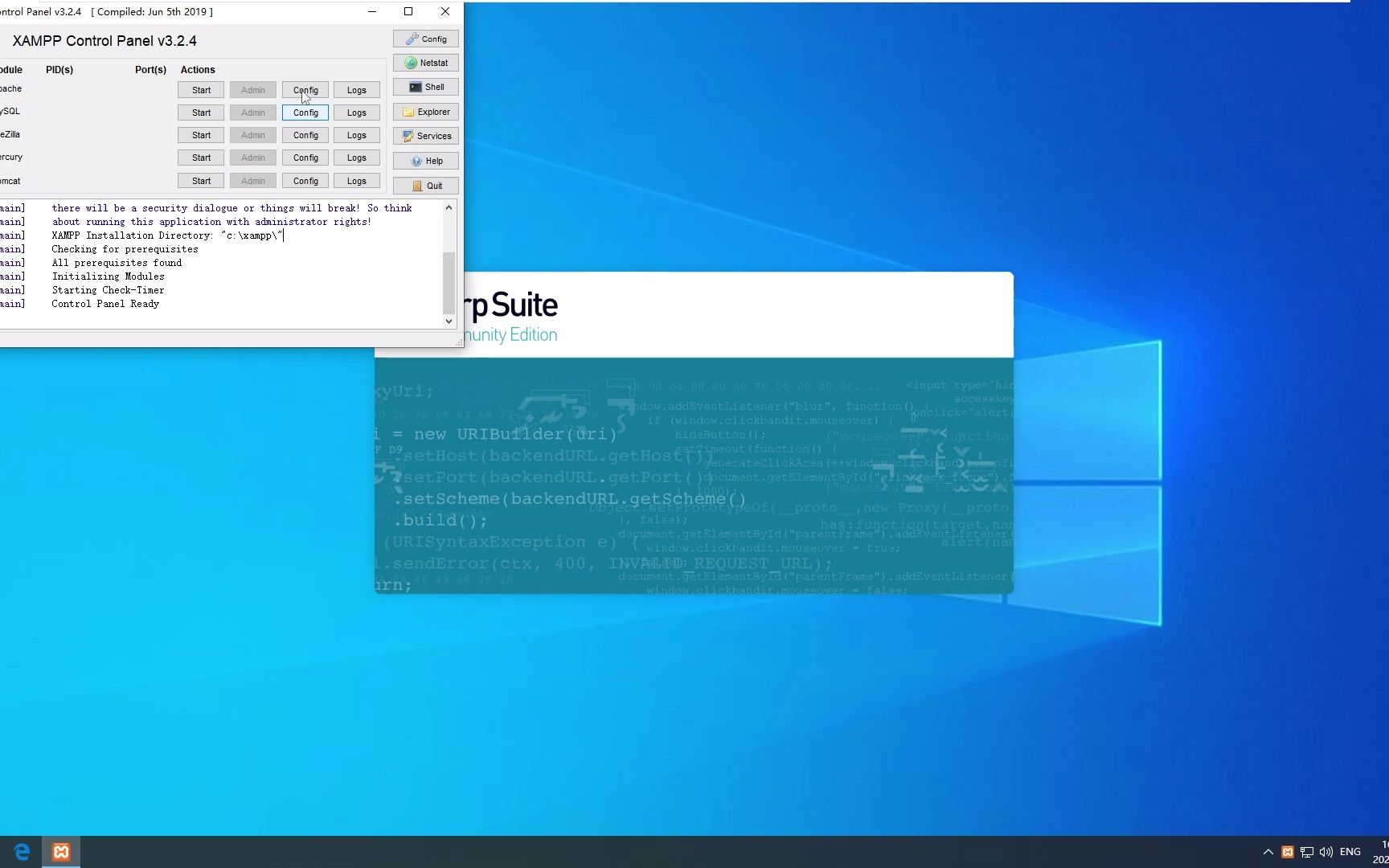Click the XAMPP icon in system tray

tap(1287, 852)
